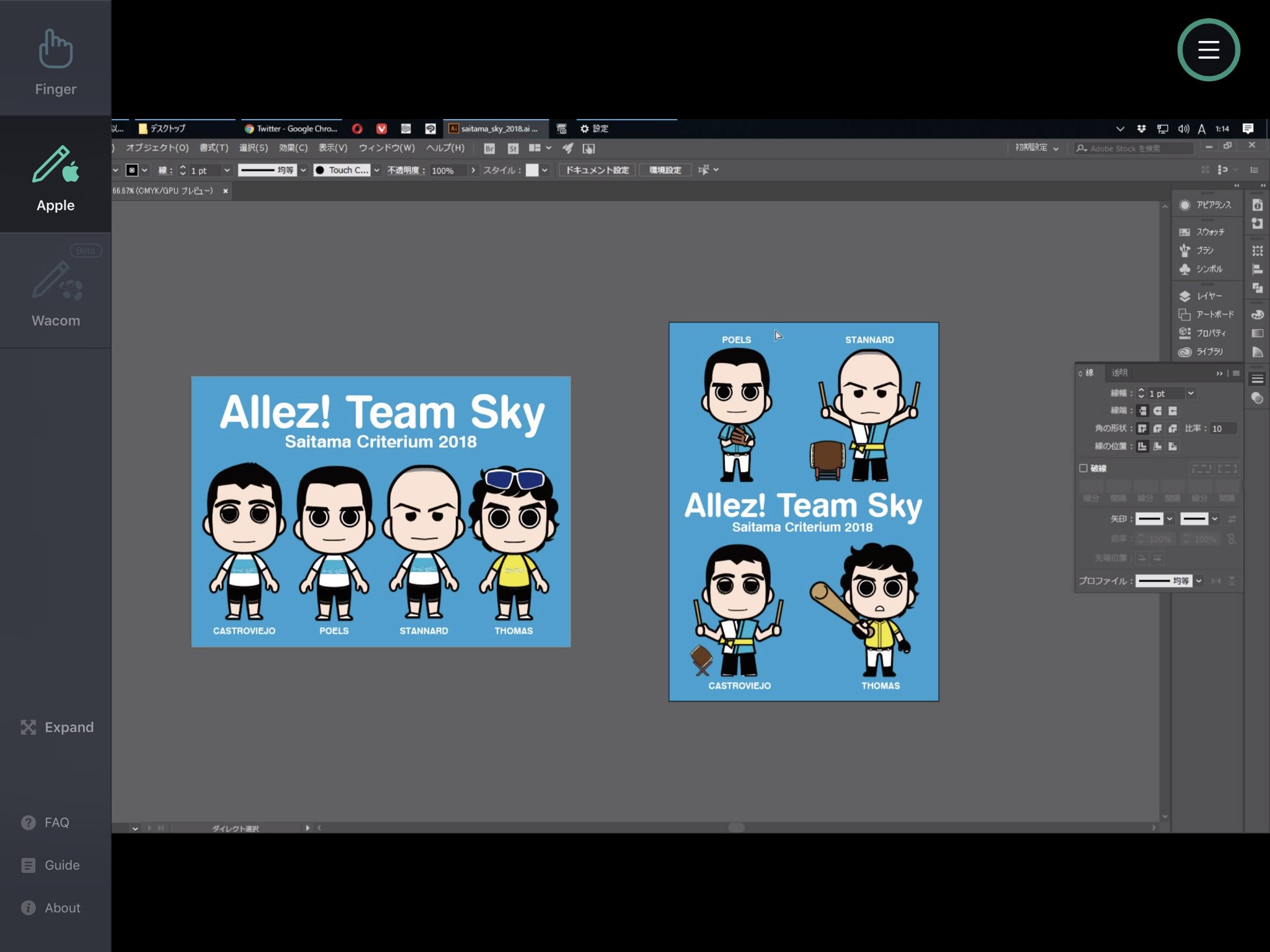Align stroke to inside
Viewport: 1270px width, 952px height.
click(x=1157, y=447)
